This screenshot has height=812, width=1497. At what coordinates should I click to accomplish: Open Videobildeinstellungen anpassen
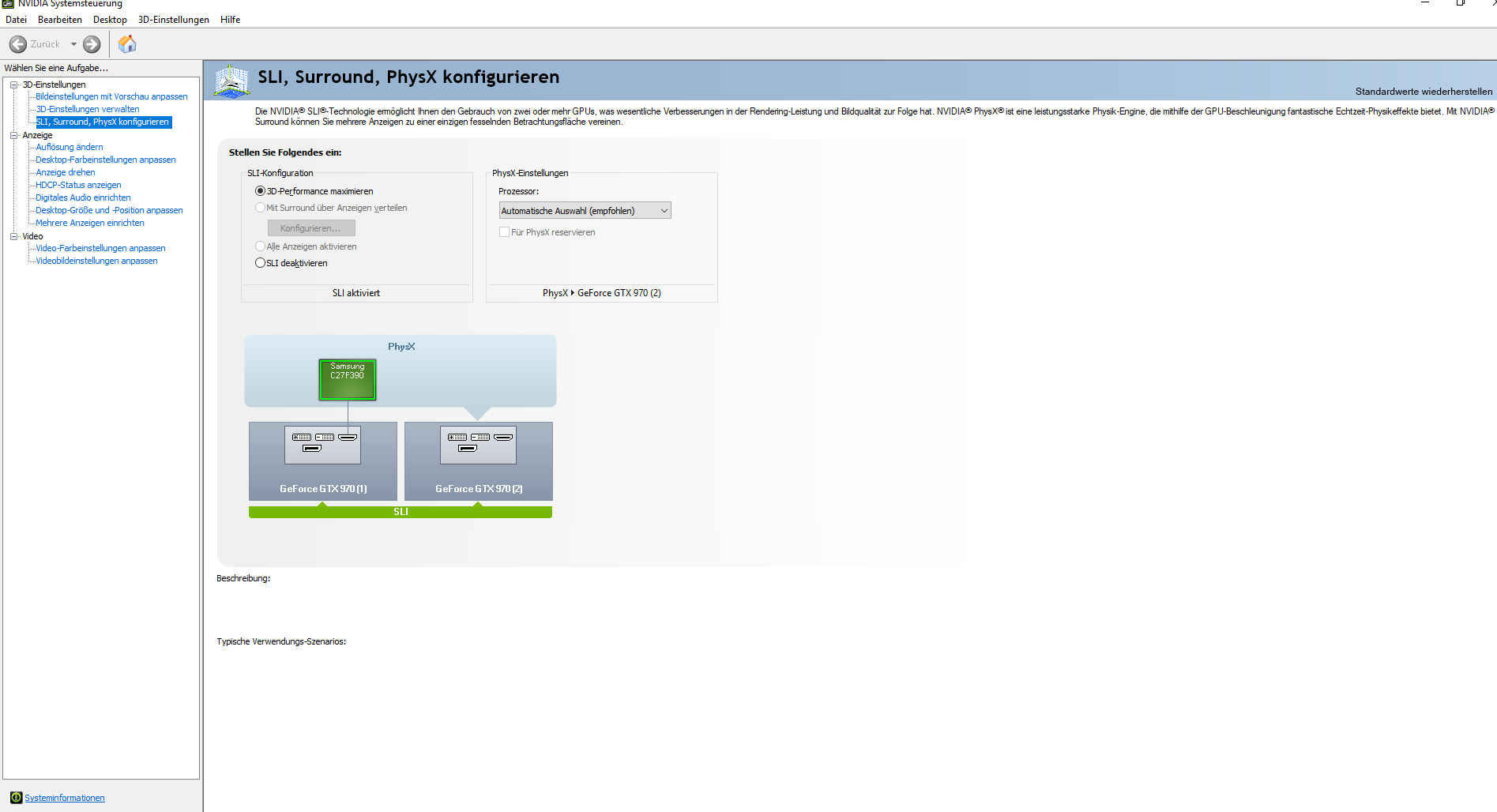(96, 261)
